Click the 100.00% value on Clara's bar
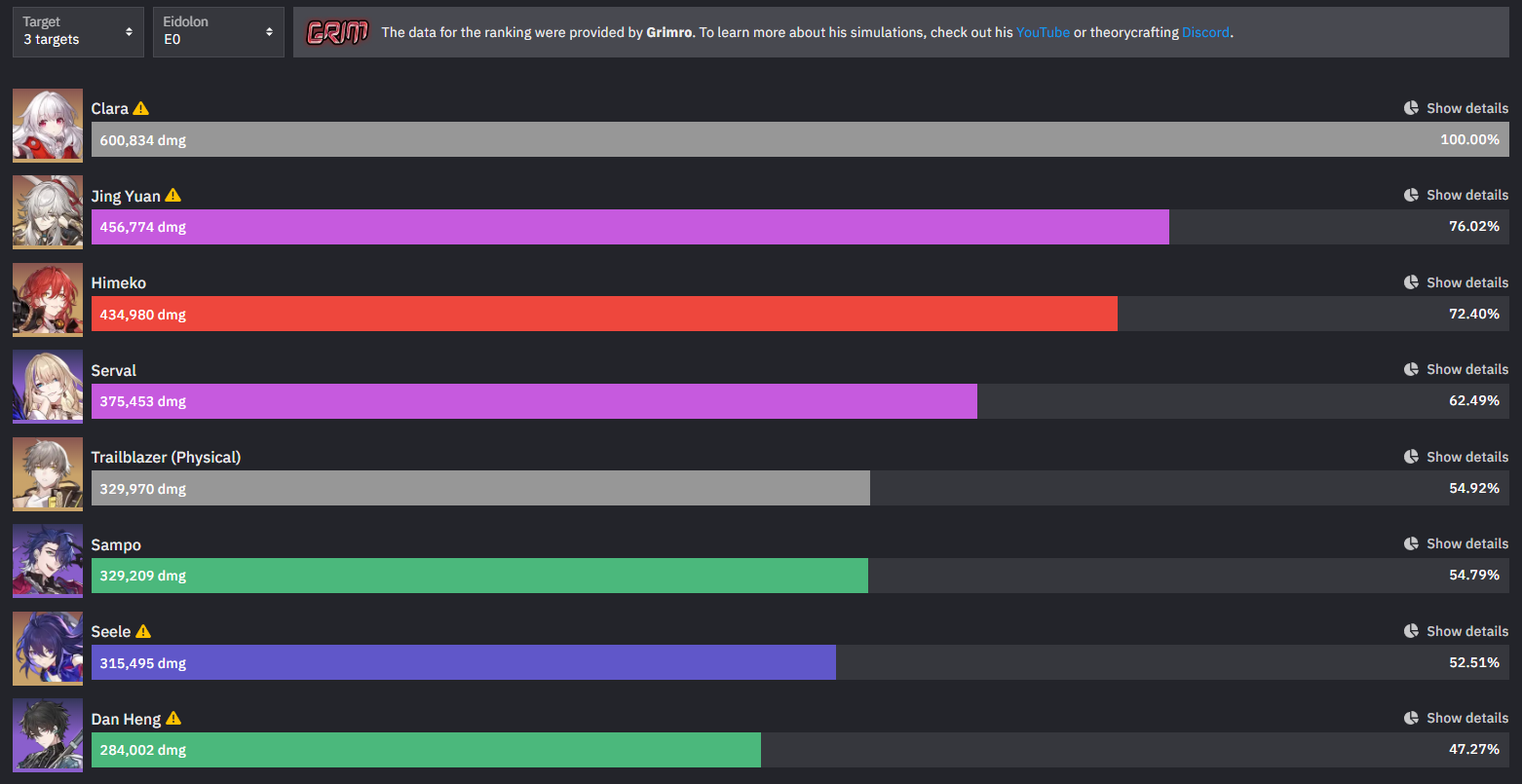The height and width of the screenshot is (784, 1522). (1469, 139)
